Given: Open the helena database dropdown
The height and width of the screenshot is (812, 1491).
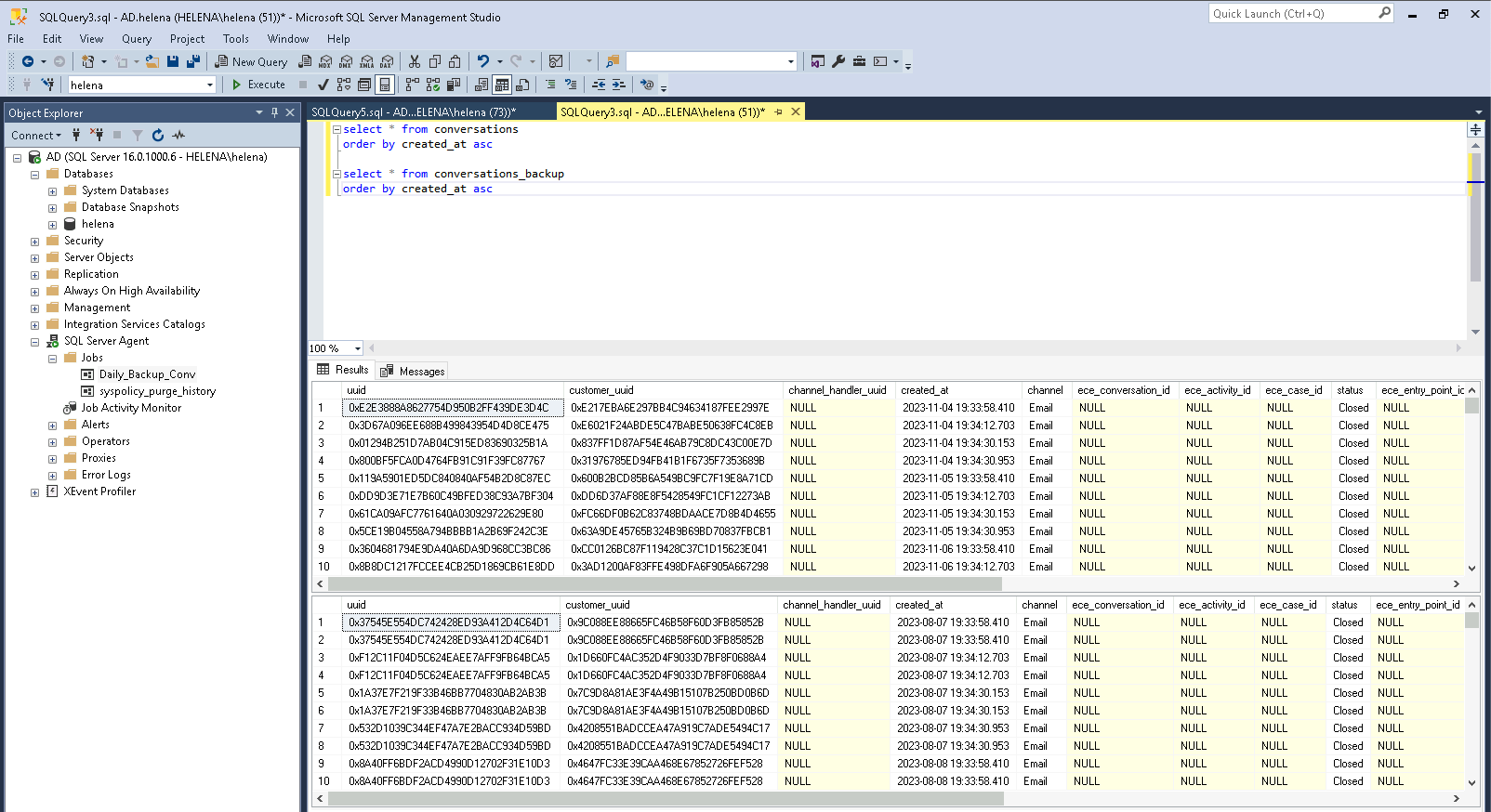Looking at the screenshot, I should point(210,85).
